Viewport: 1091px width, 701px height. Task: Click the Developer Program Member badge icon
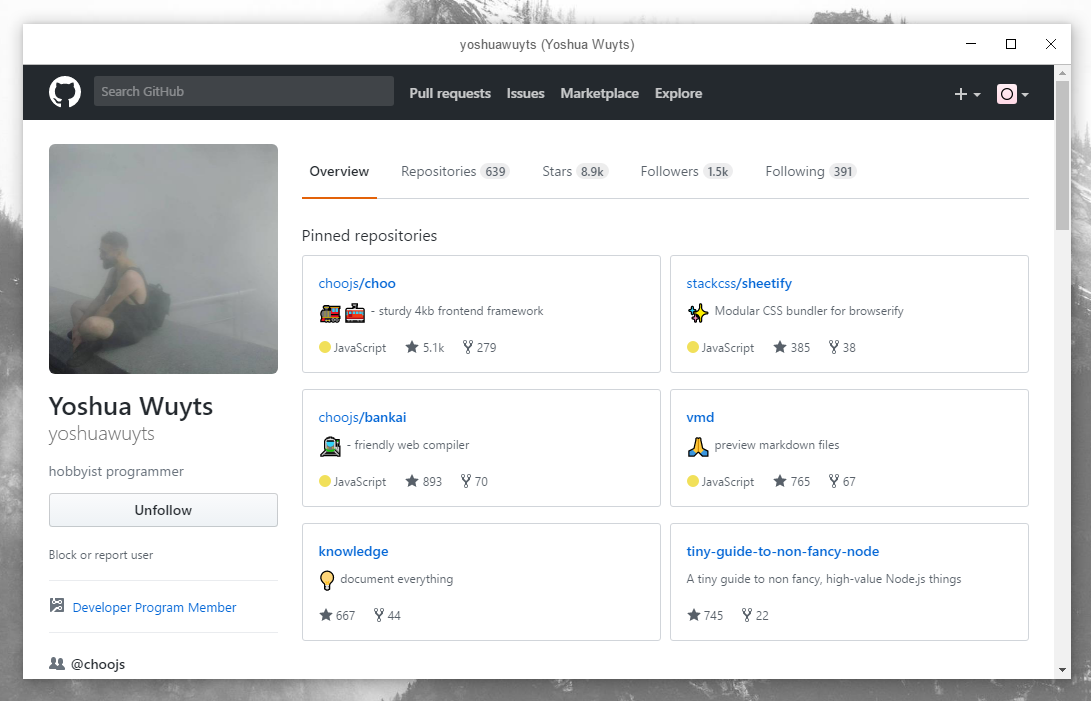(x=56, y=606)
